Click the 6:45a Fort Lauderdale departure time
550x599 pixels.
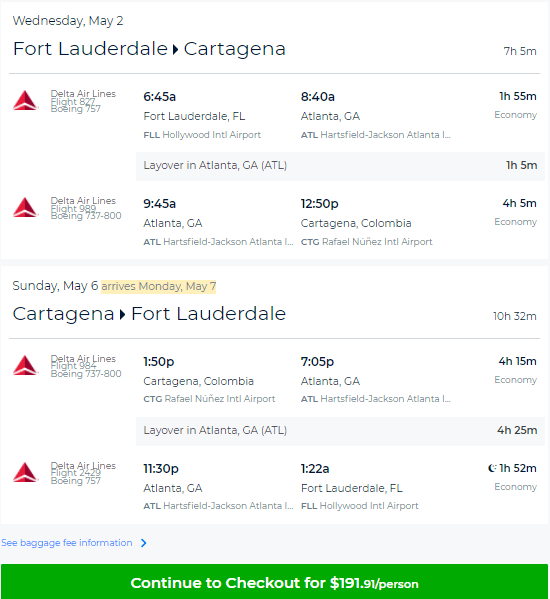pyautogui.click(x=160, y=97)
